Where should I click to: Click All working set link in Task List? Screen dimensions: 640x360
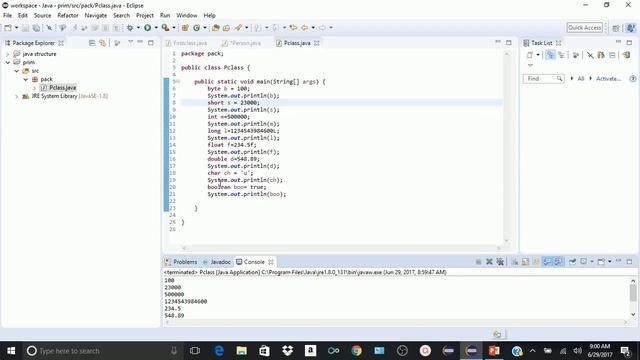(580, 78)
